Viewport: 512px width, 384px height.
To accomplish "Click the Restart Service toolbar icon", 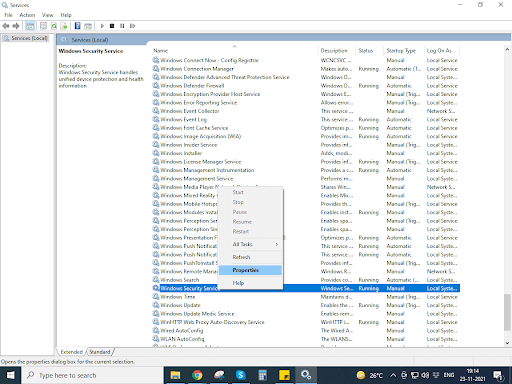I will [x=133, y=26].
